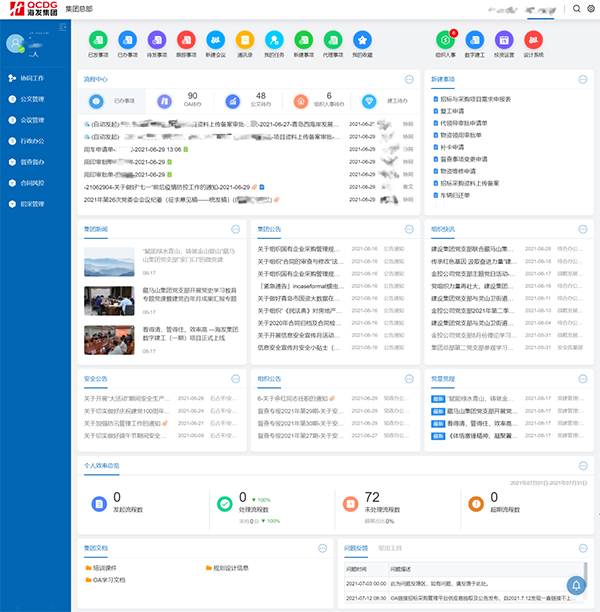This screenshot has width=600, height=612.
Task: Expand the 流程中心 panel more-options button
Action: click(x=409, y=79)
